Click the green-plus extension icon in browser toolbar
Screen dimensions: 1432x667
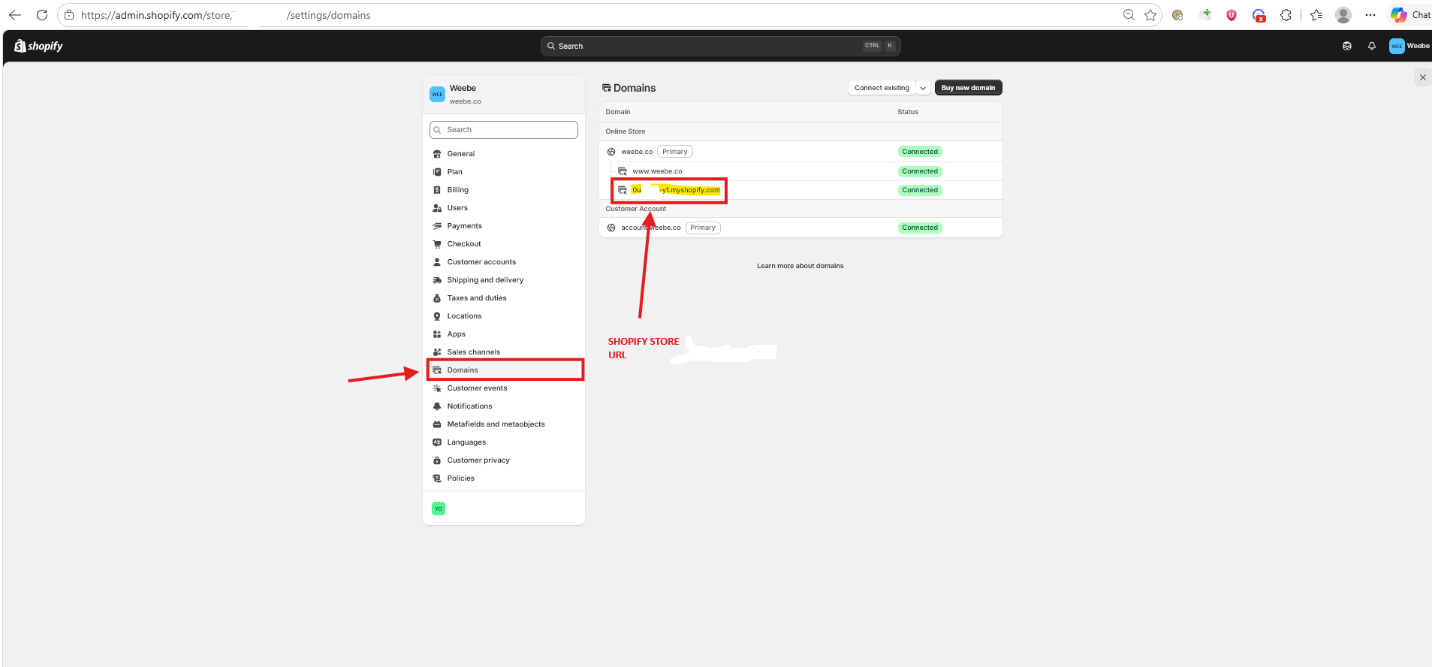1206,15
